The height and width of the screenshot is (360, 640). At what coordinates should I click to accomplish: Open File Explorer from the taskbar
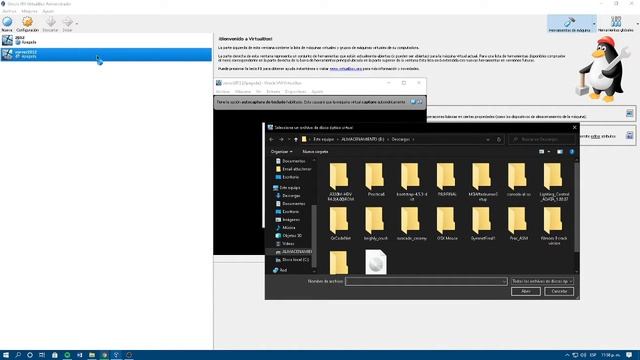92,355
